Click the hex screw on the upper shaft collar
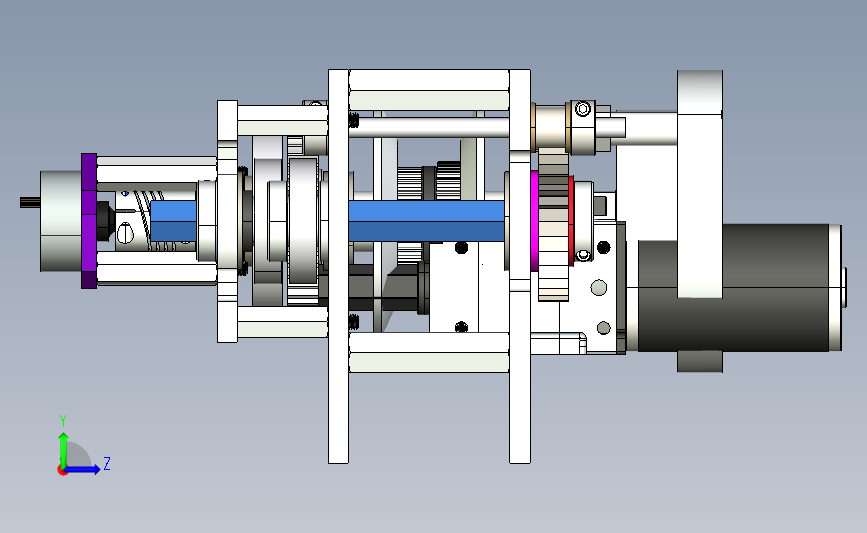Viewport: 867px width, 533px height. point(582,109)
